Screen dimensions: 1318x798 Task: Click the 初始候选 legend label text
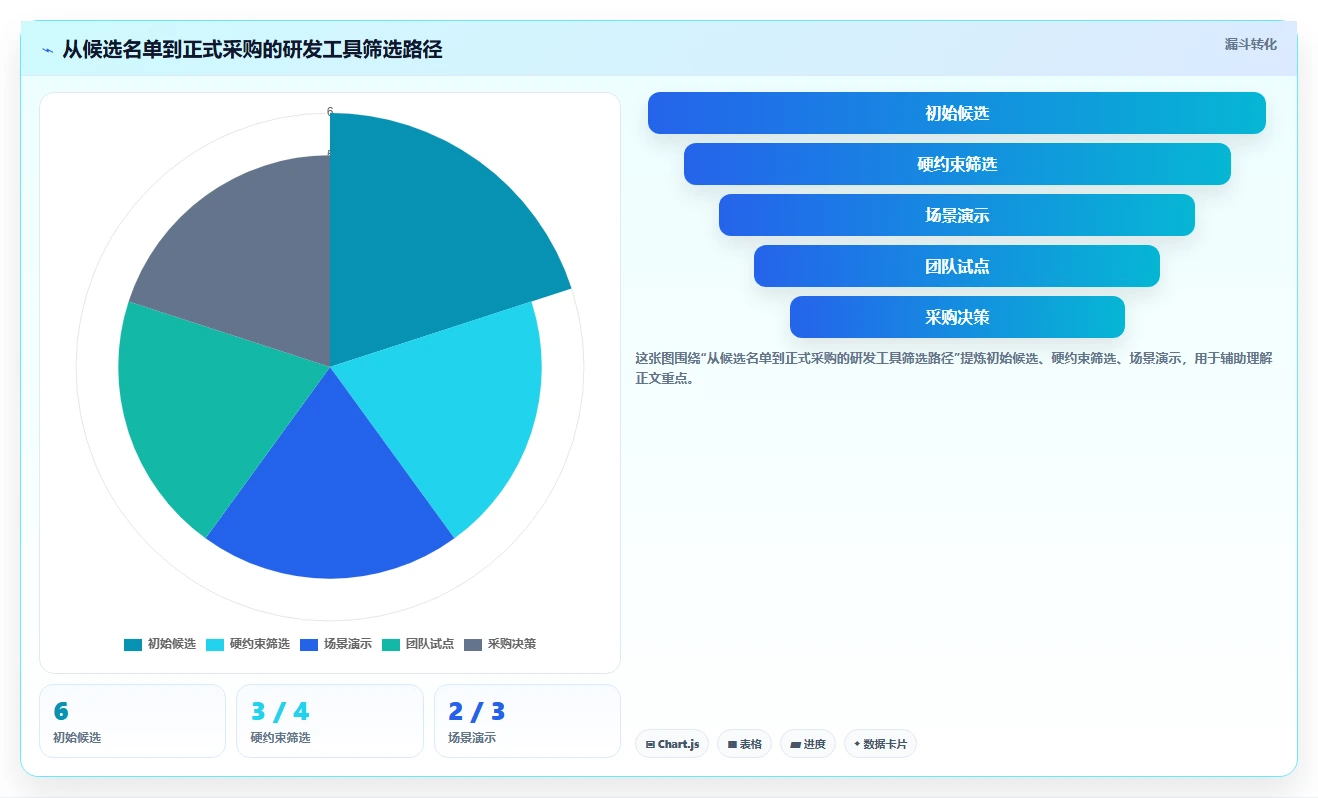(172, 644)
